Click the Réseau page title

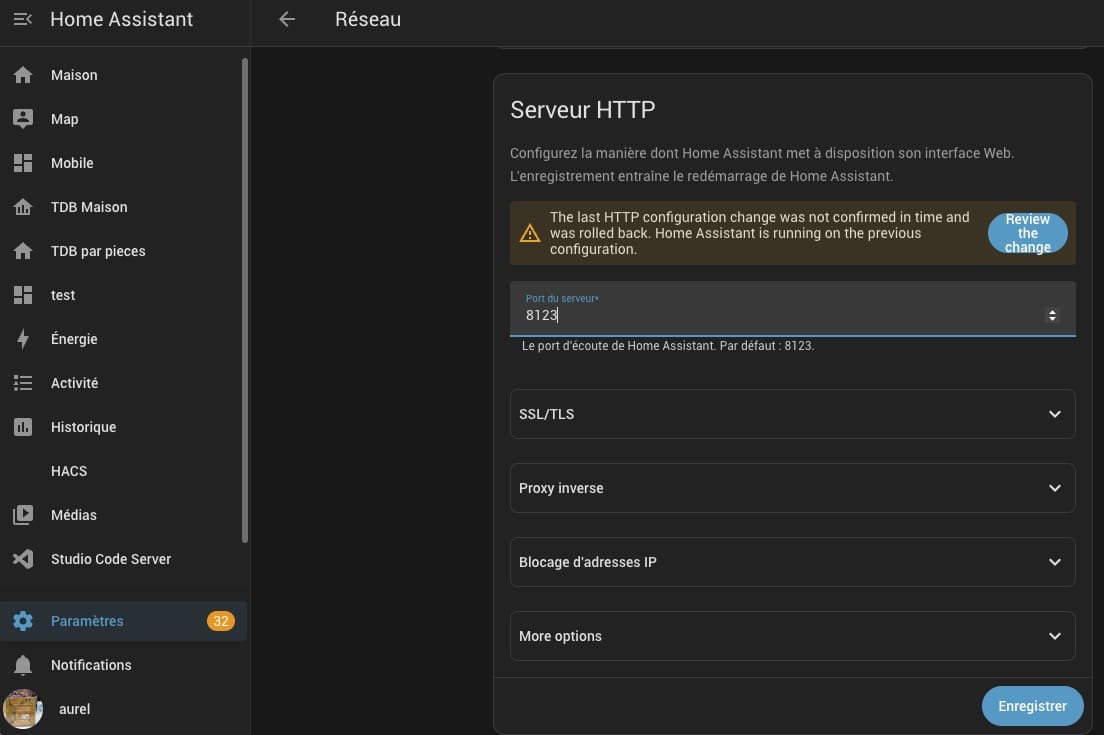(x=368, y=19)
